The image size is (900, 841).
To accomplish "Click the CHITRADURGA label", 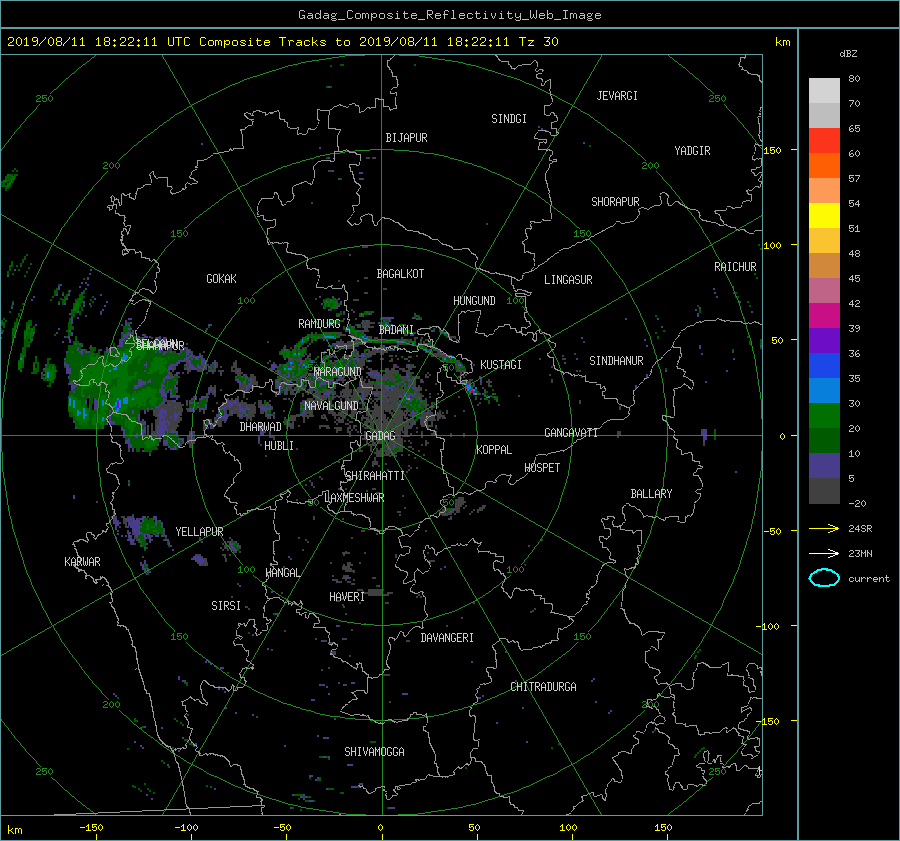I will (543, 687).
